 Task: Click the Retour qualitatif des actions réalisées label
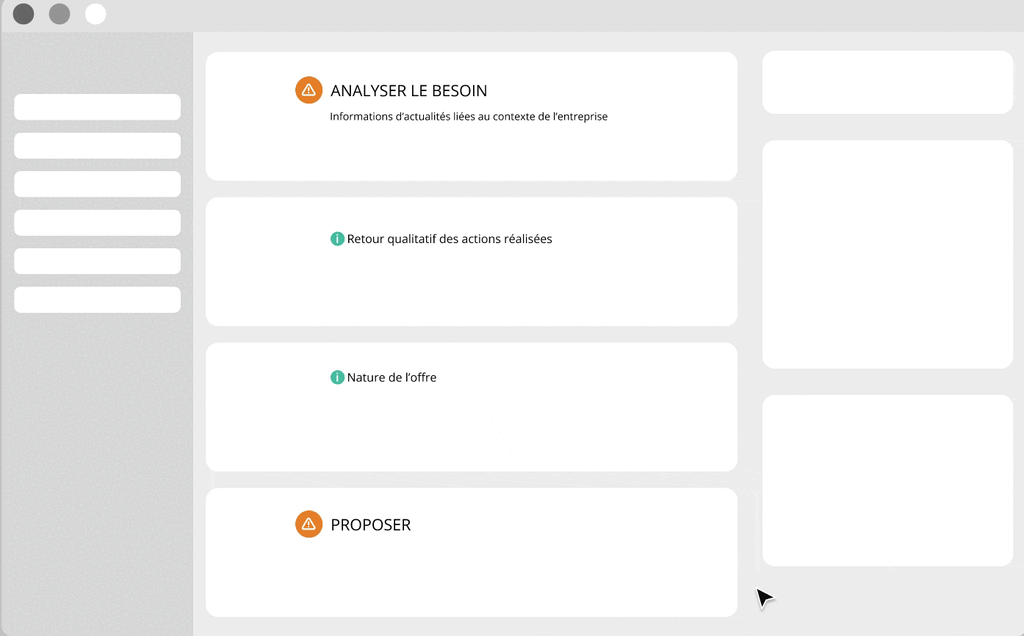(449, 239)
